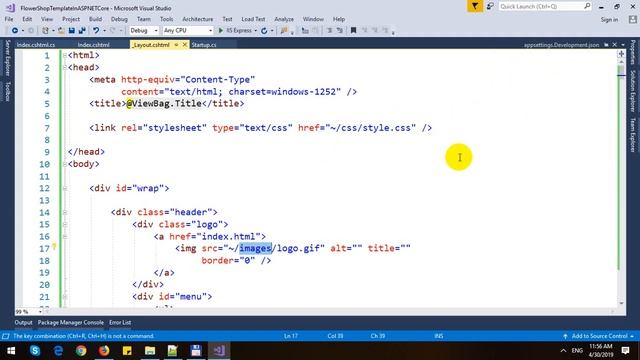Show hidden system tray icons chevron
Screen dimensions: 640x360
click(x=563, y=351)
